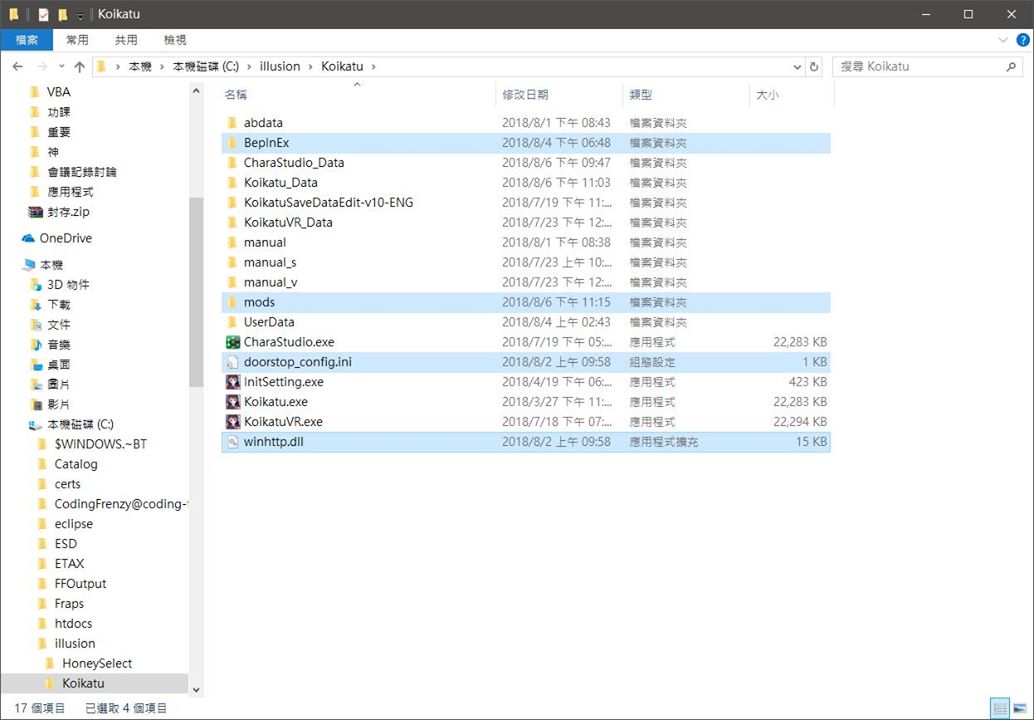Expand the ribbon with the chevron

1004,40
